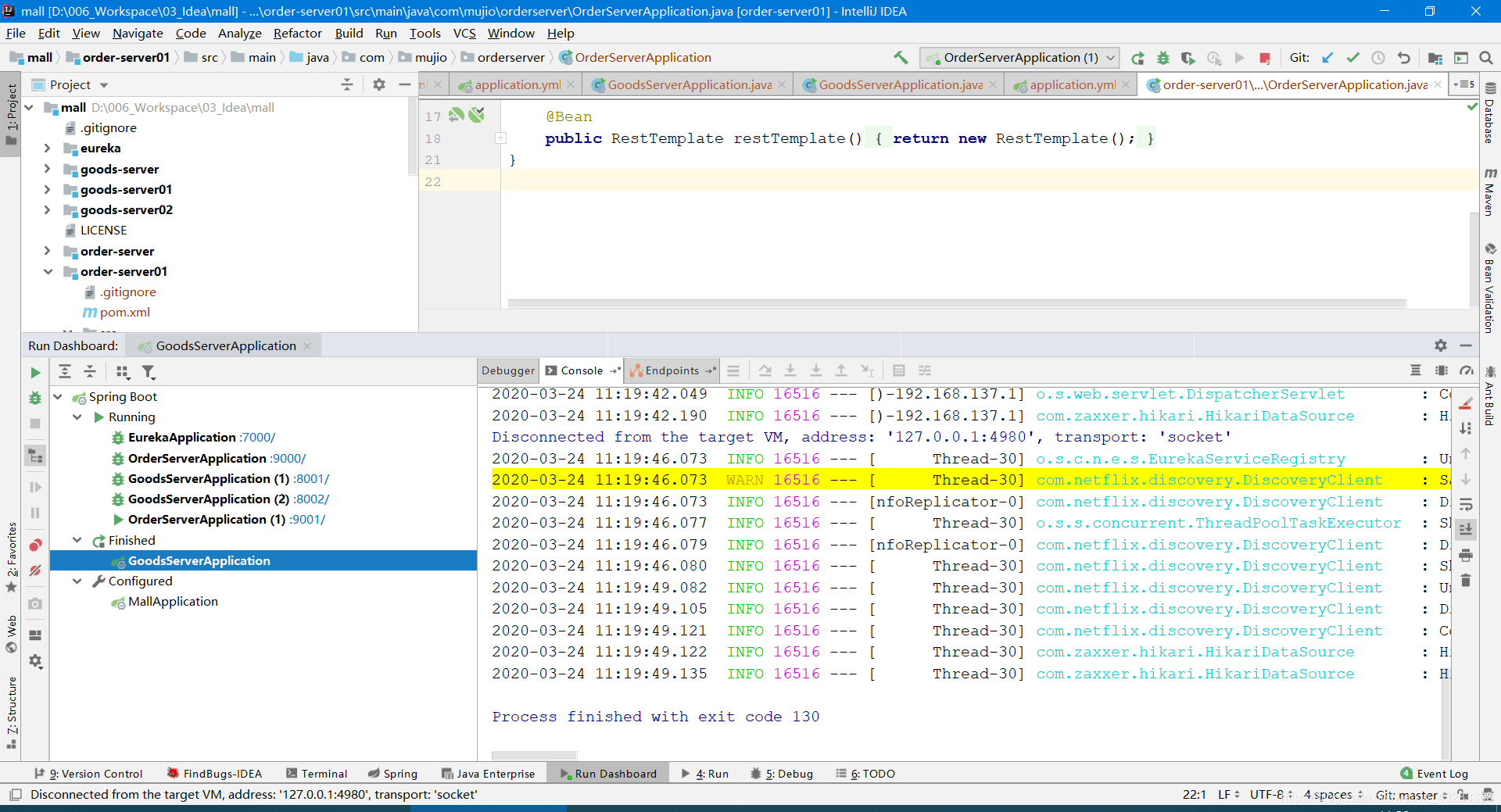1501x812 pixels.
Task: Toggle scroll to end of console
Action: (1466, 529)
